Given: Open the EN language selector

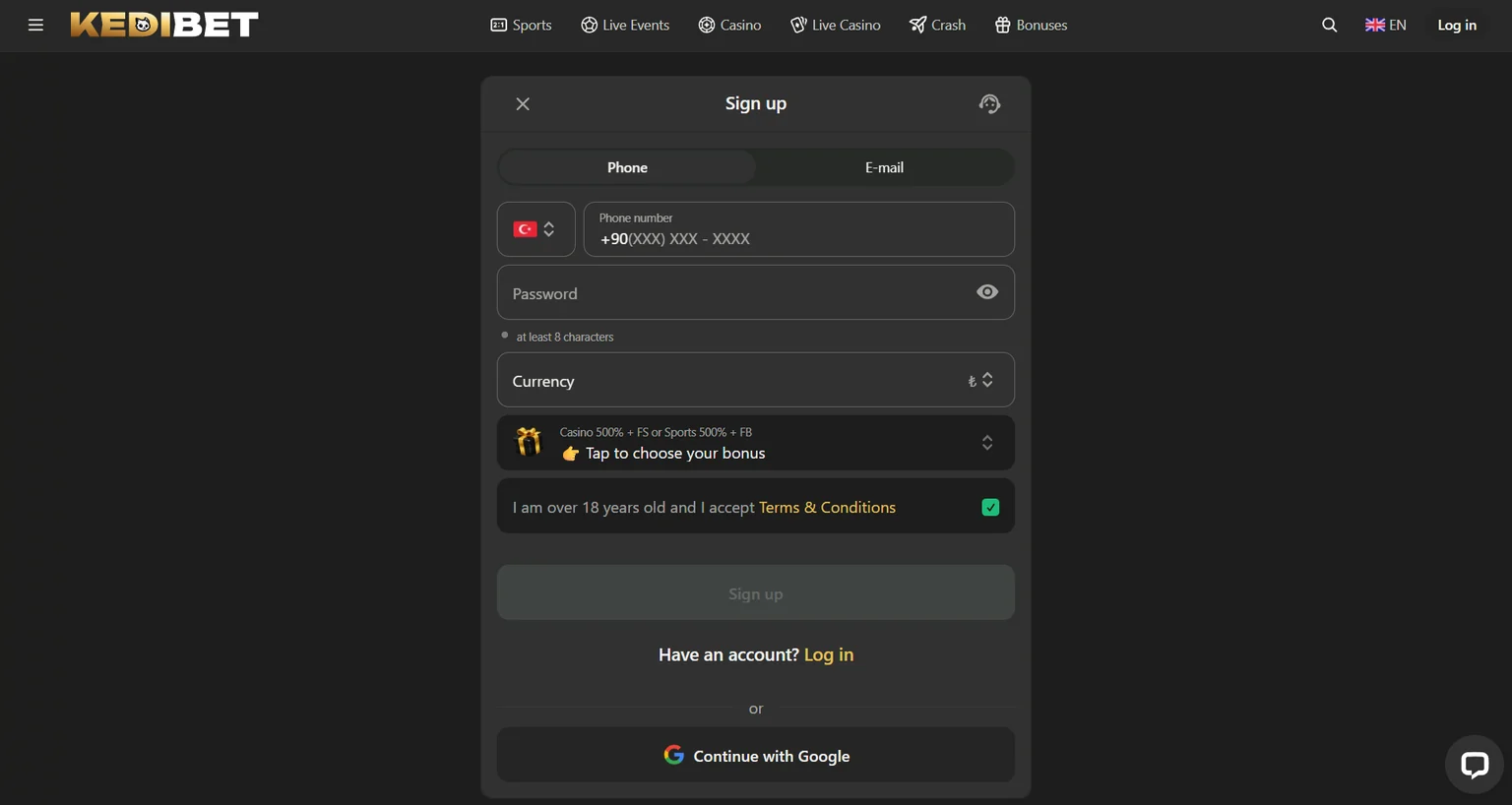Looking at the screenshot, I should click(x=1385, y=25).
